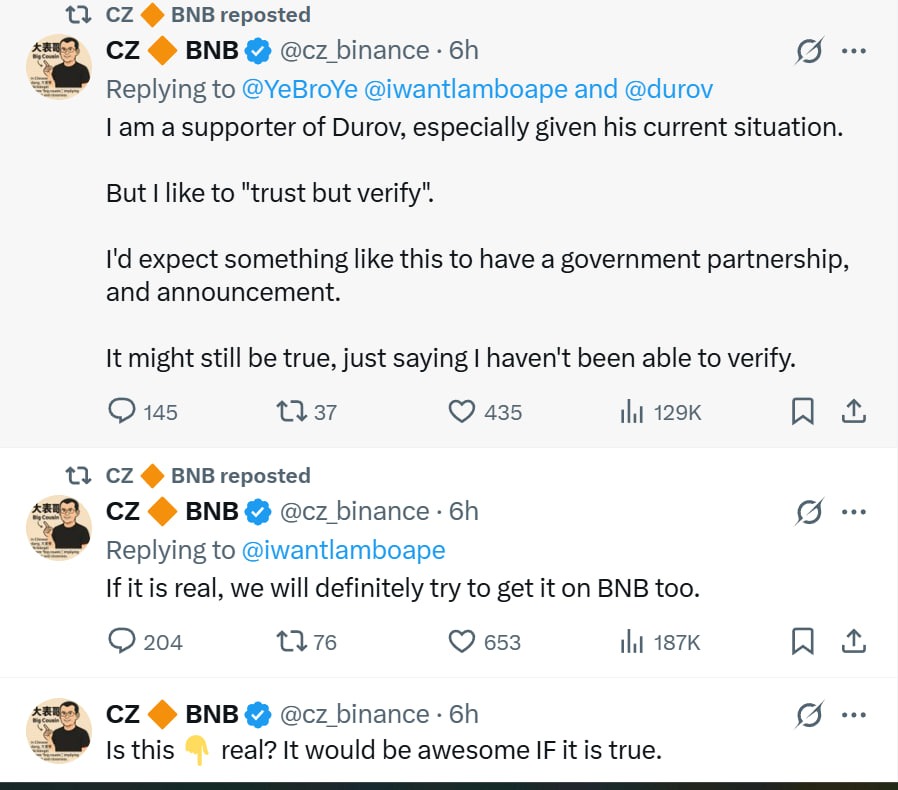Bookmark the 'get it on BNB' post
Image resolution: width=898 pixels, height=790 pixels.
pyautogui.click(x=802, y=641)
